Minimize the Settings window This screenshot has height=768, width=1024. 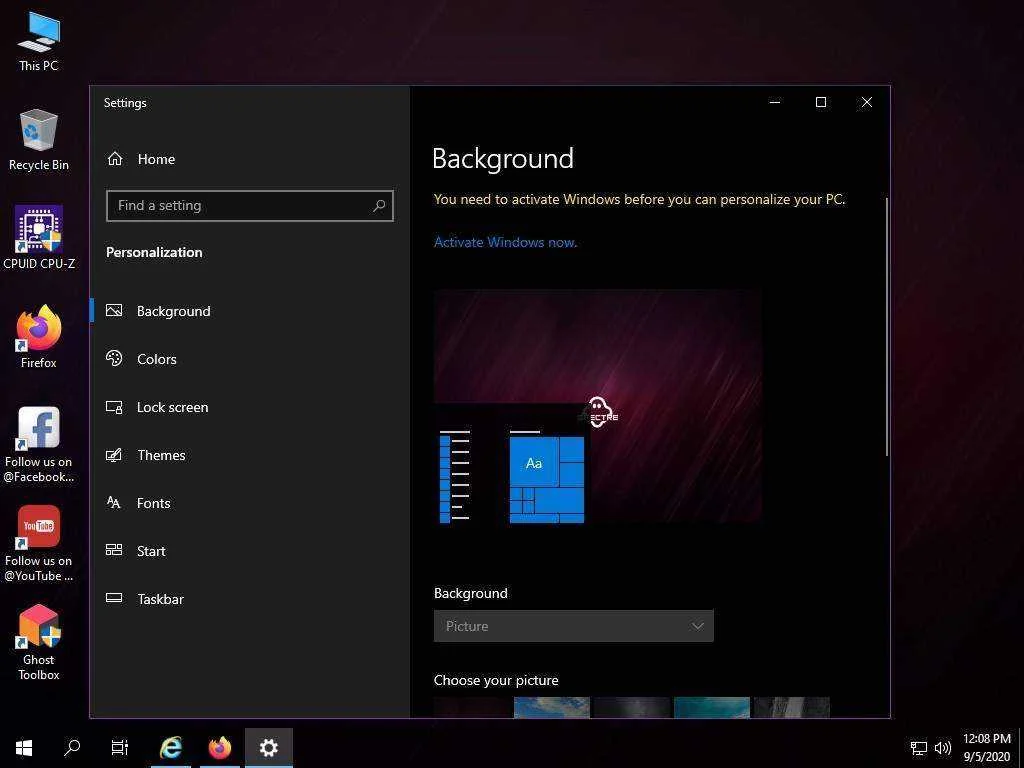pyautogui.click(x=775, y=102)
